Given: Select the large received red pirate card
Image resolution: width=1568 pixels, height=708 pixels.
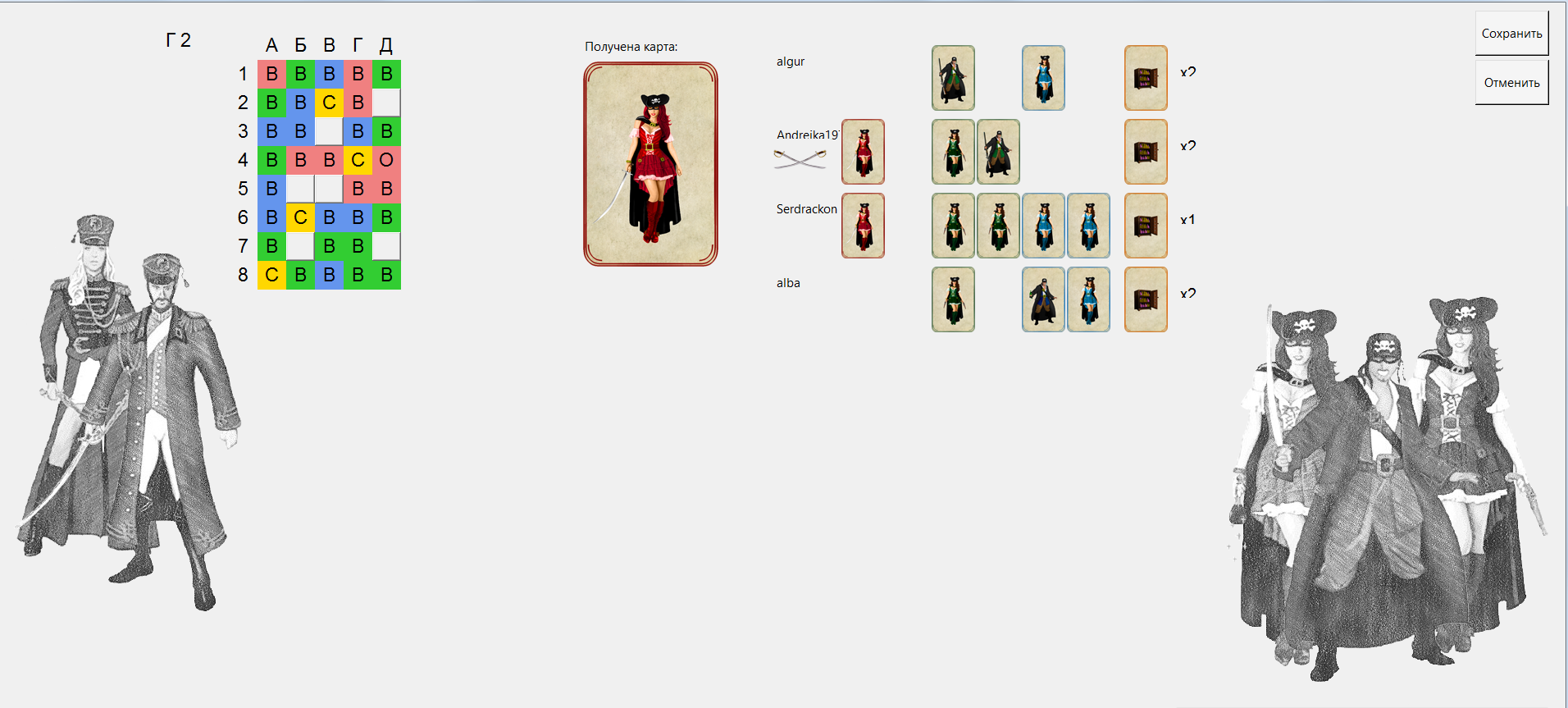Looking at the screenshot, I should tap(650, 164).
